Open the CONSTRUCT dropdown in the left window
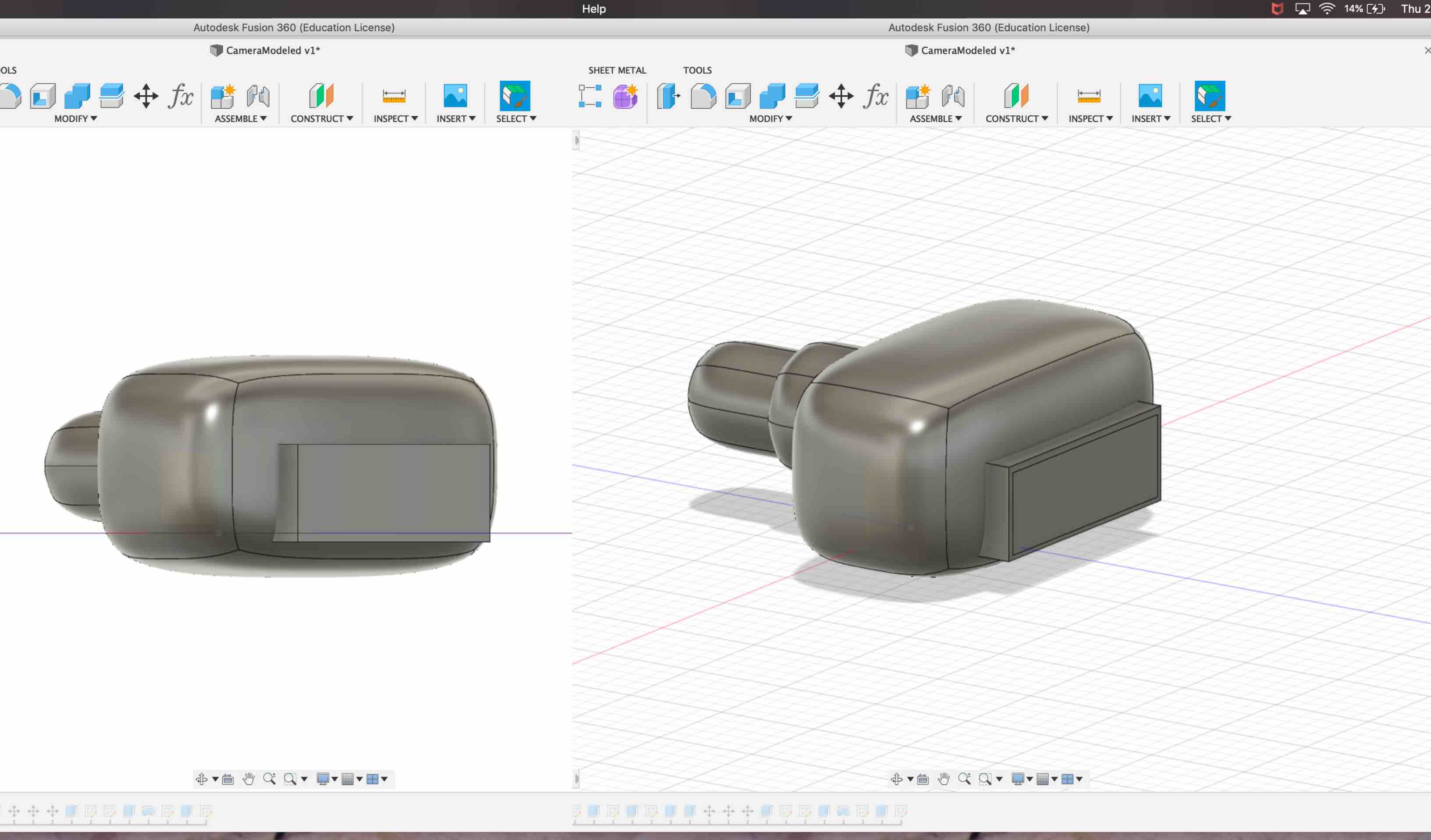The width and height of the screenshot is (1431, 840). (x=321, y=119)
